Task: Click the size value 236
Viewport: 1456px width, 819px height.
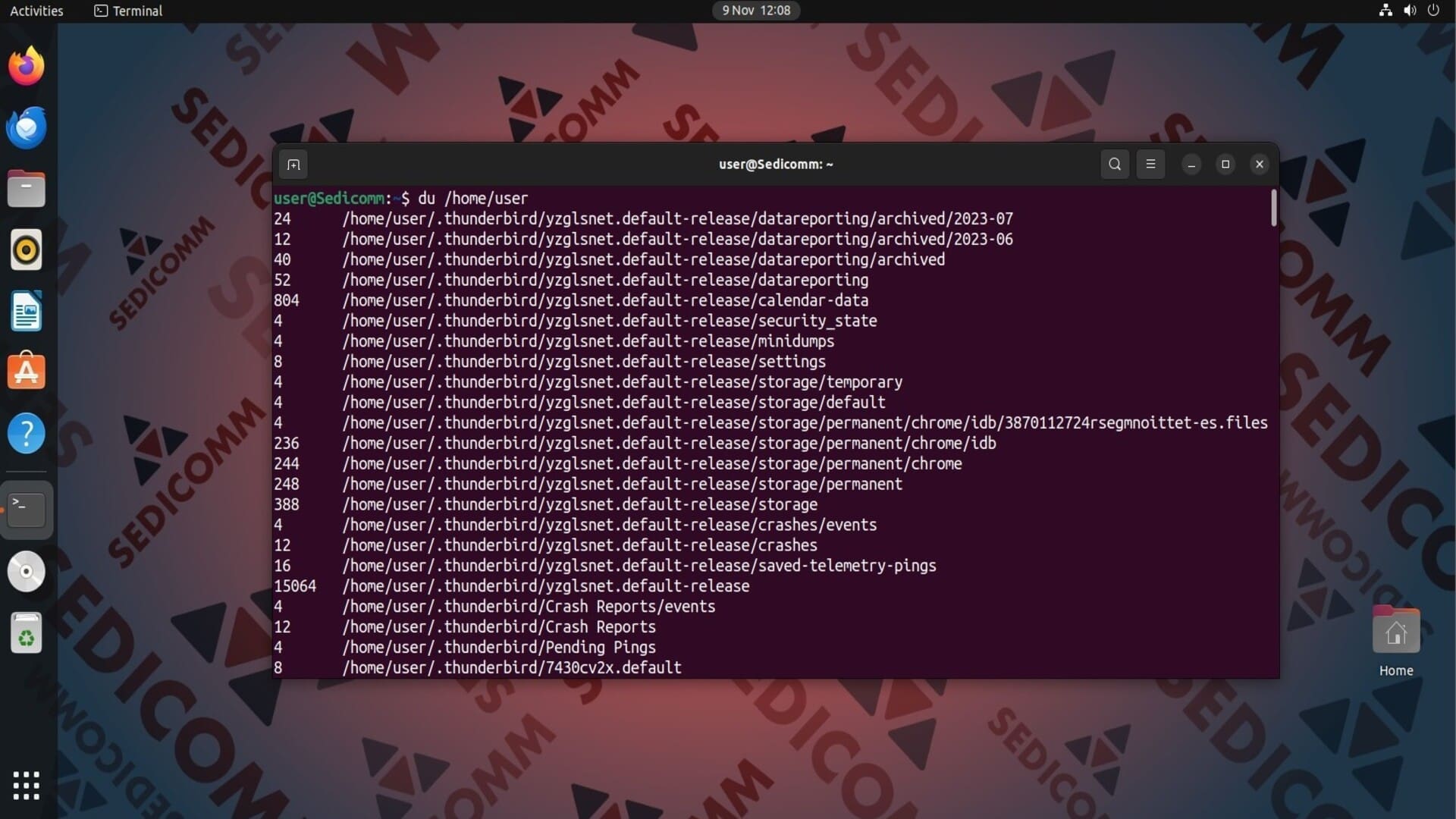Action: pos(287,444)
